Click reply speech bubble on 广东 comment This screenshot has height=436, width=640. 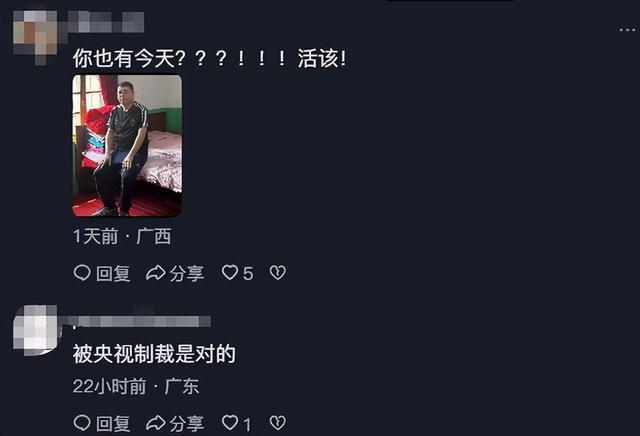[82, 423]
